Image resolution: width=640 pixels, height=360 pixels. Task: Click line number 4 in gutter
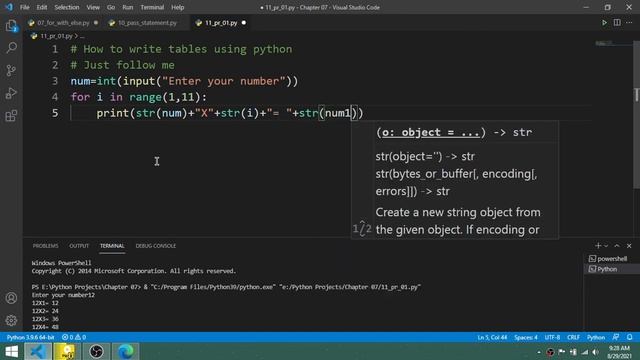click(x=55, y=97)
